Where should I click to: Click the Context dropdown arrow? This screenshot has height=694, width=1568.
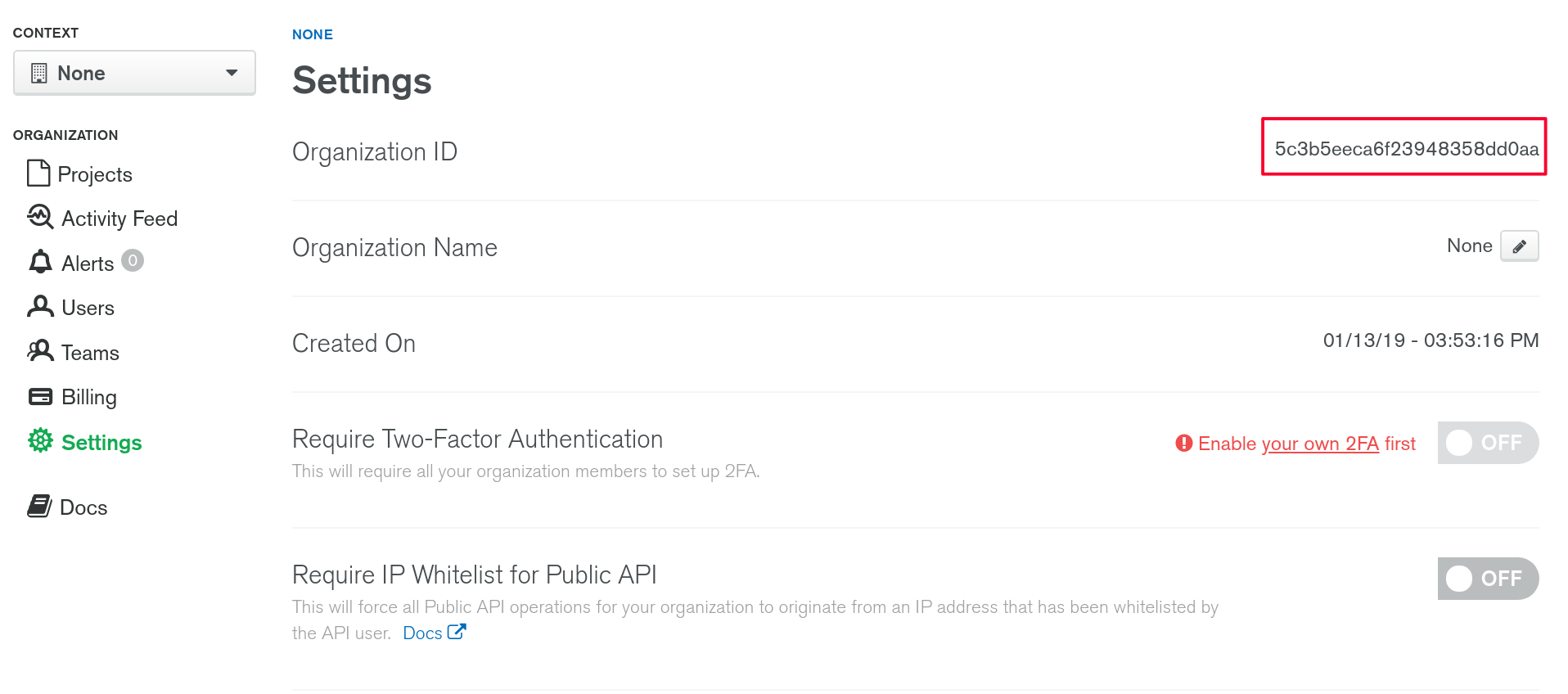[232, 73]
